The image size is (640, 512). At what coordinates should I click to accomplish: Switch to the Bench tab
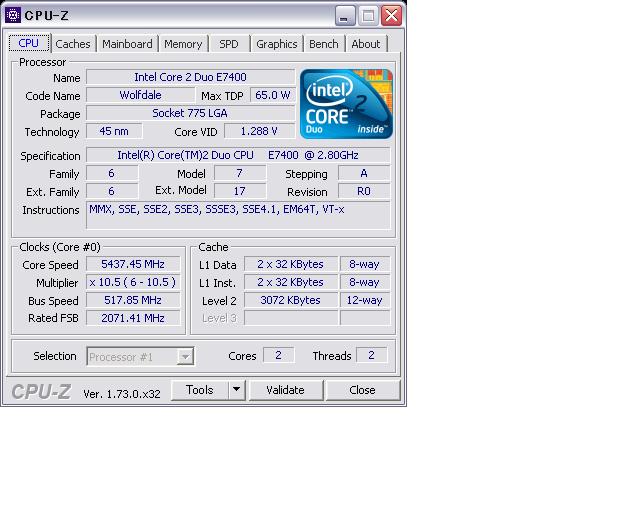(x=324, y=44)
